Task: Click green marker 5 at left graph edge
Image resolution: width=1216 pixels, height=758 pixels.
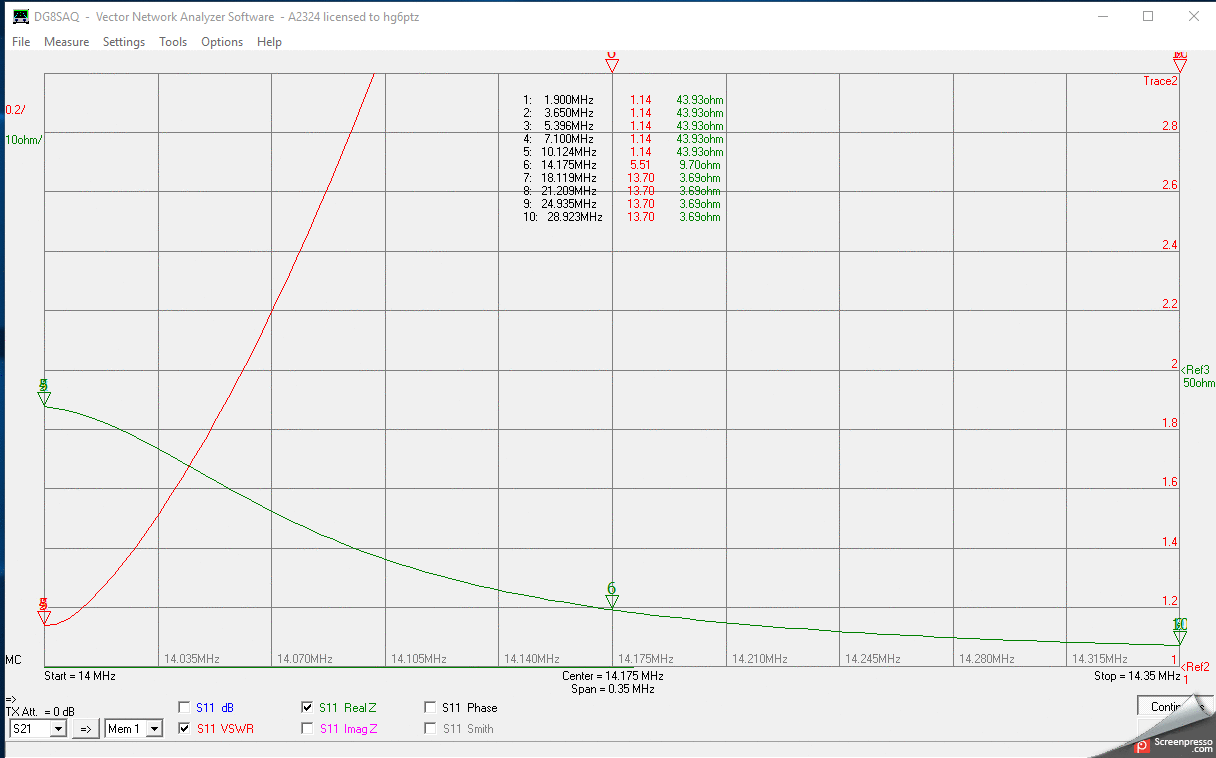Action: pos(44,398)
